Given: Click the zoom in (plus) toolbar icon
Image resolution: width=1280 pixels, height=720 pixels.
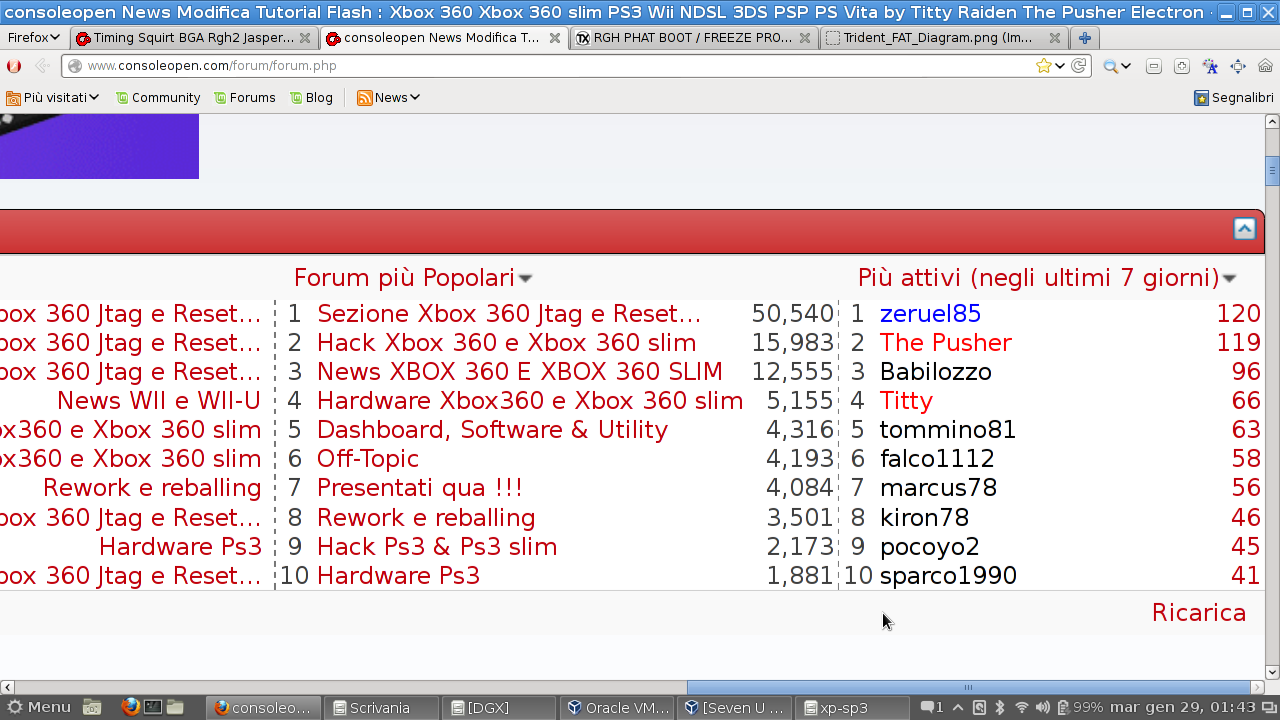Looking at the screenshot, I should click(x=1181, y=66).
